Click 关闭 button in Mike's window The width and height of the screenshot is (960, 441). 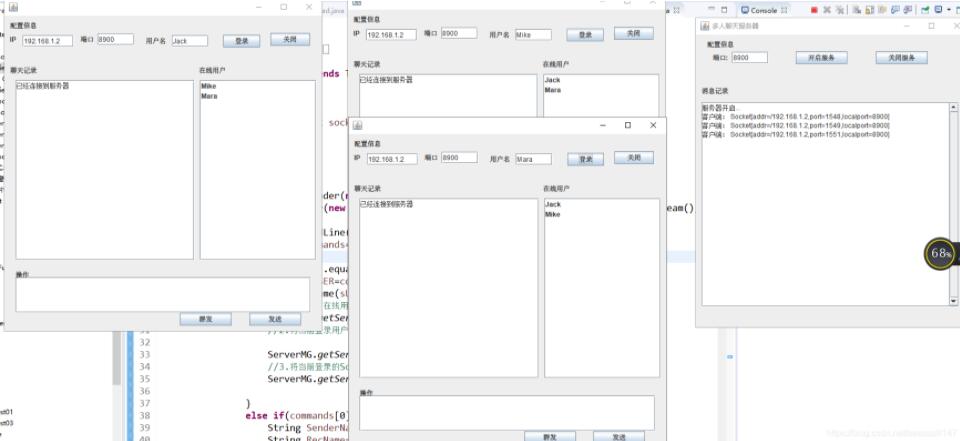click(x=634, y=33)
